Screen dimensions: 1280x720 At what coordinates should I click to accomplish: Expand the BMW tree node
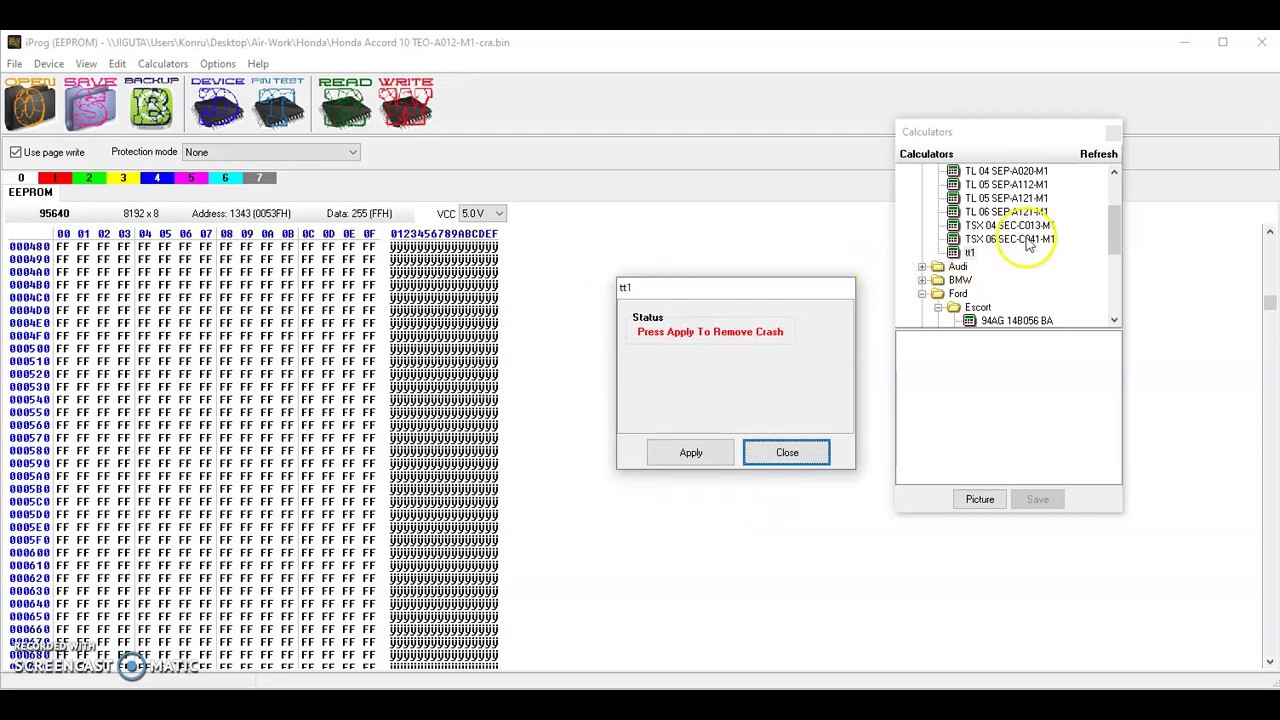tap(922, 280)
